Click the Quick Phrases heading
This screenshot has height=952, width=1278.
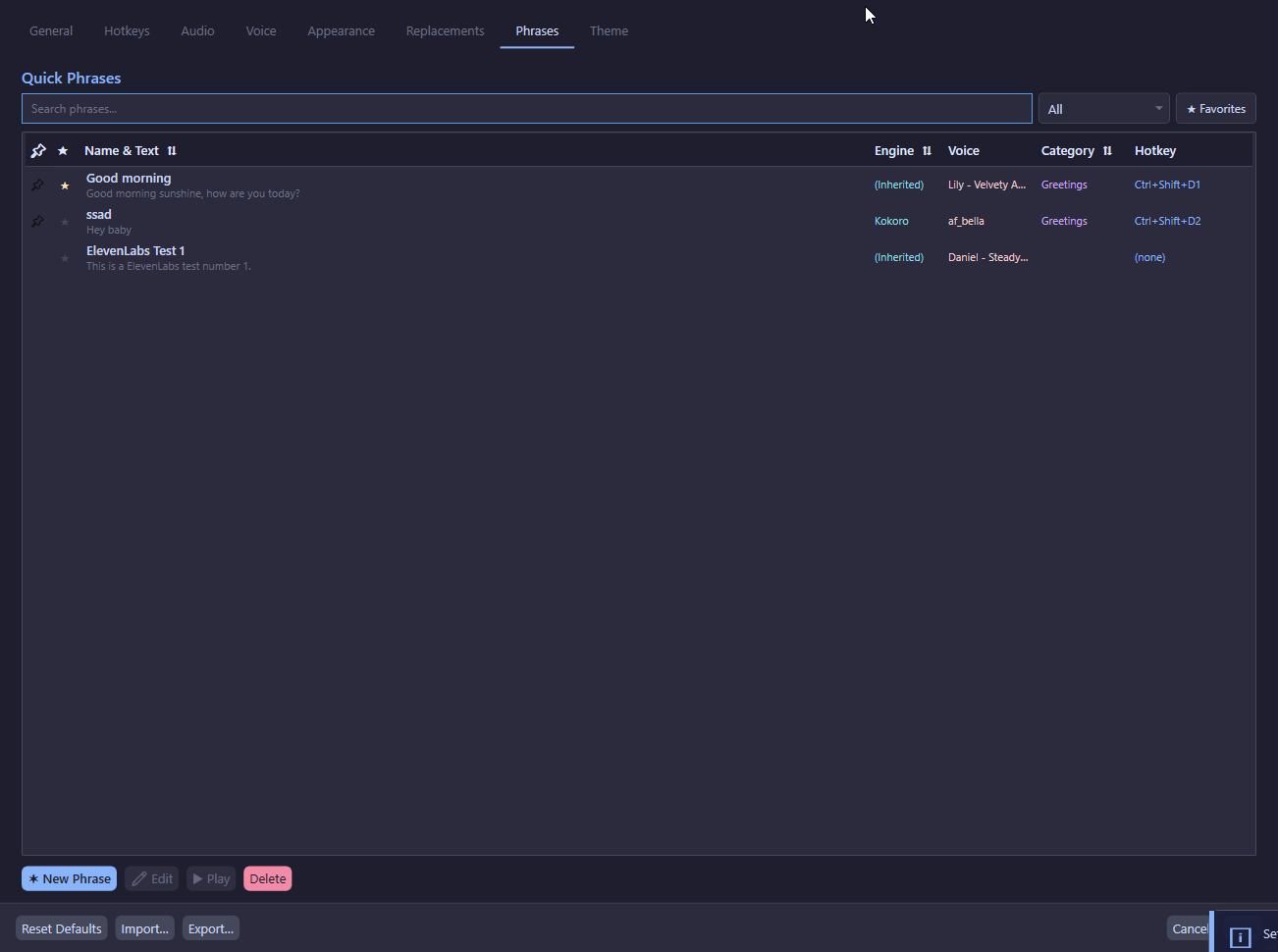pos(71,78)
